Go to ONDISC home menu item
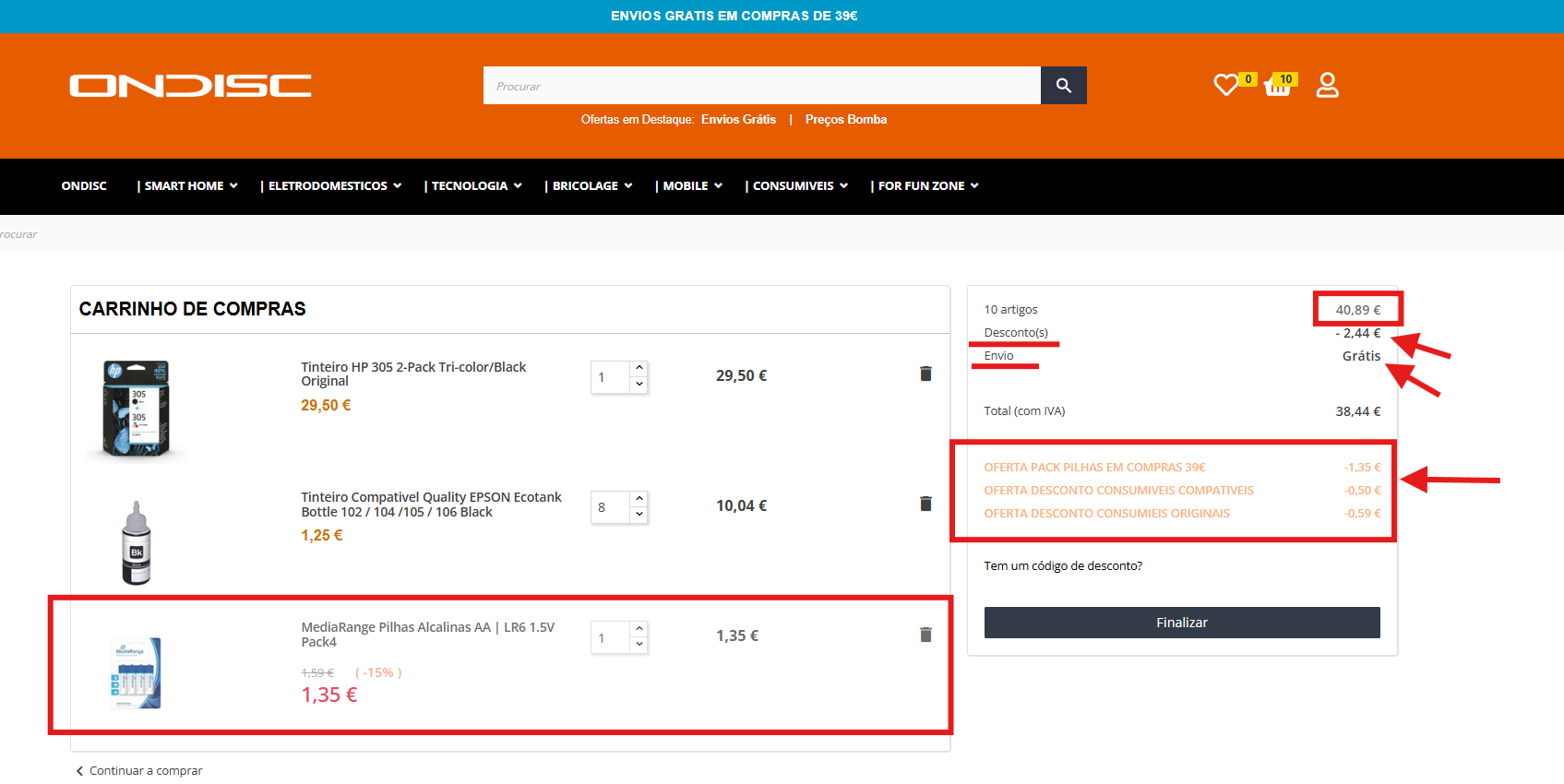The image size is (1564, 784). 84,186
